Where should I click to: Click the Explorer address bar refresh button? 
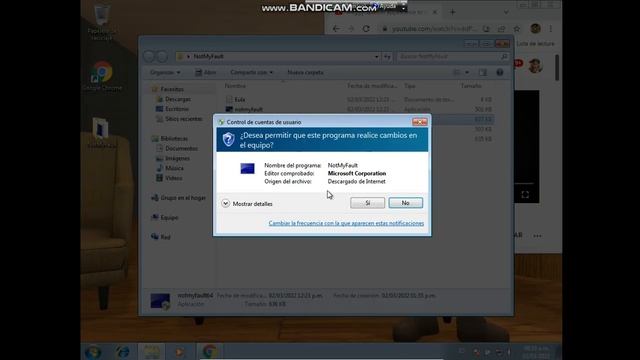pyautogui.click(x=387, y=57)
